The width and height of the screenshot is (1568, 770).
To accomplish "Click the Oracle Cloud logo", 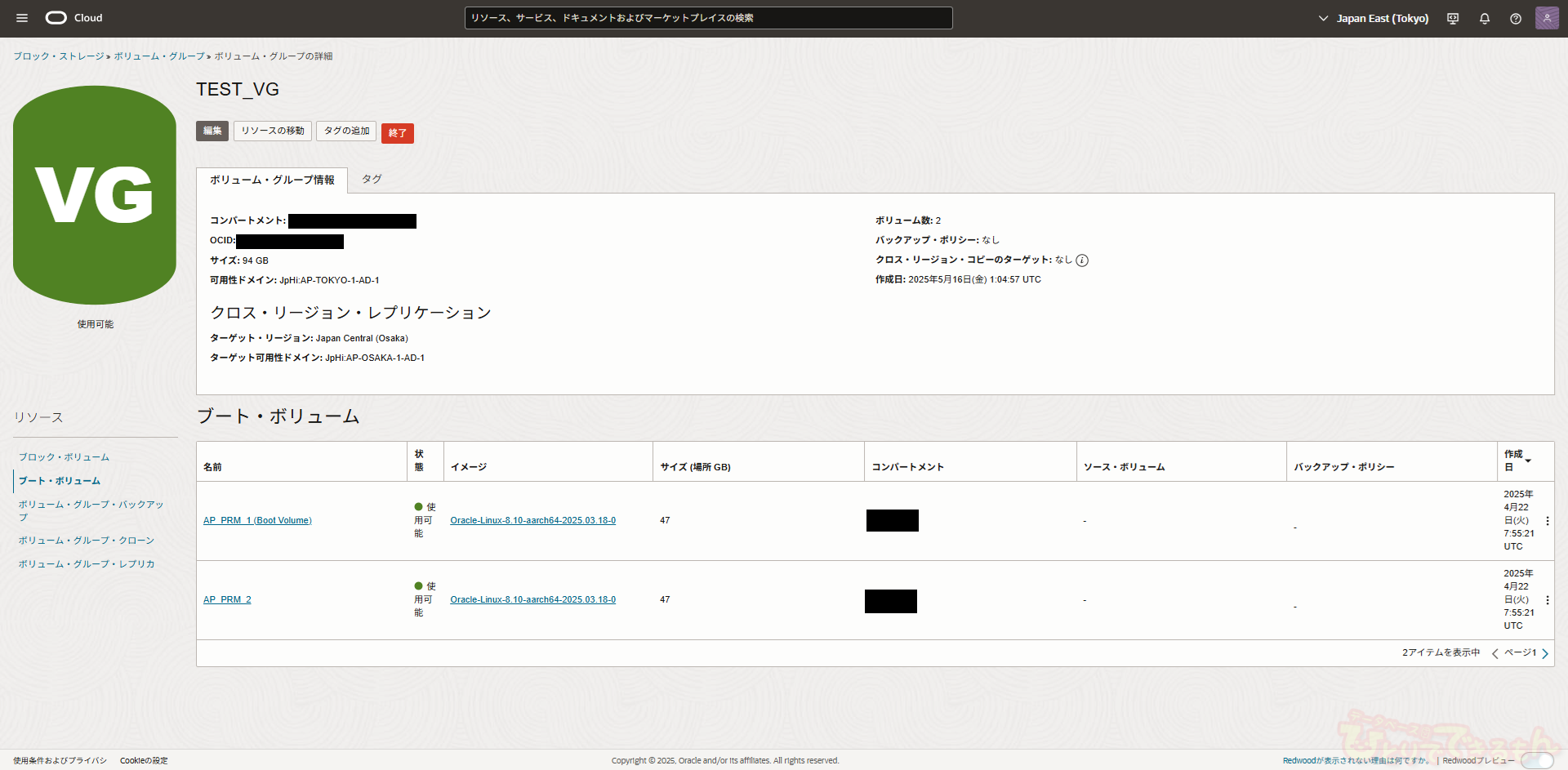I will point(74,18).
